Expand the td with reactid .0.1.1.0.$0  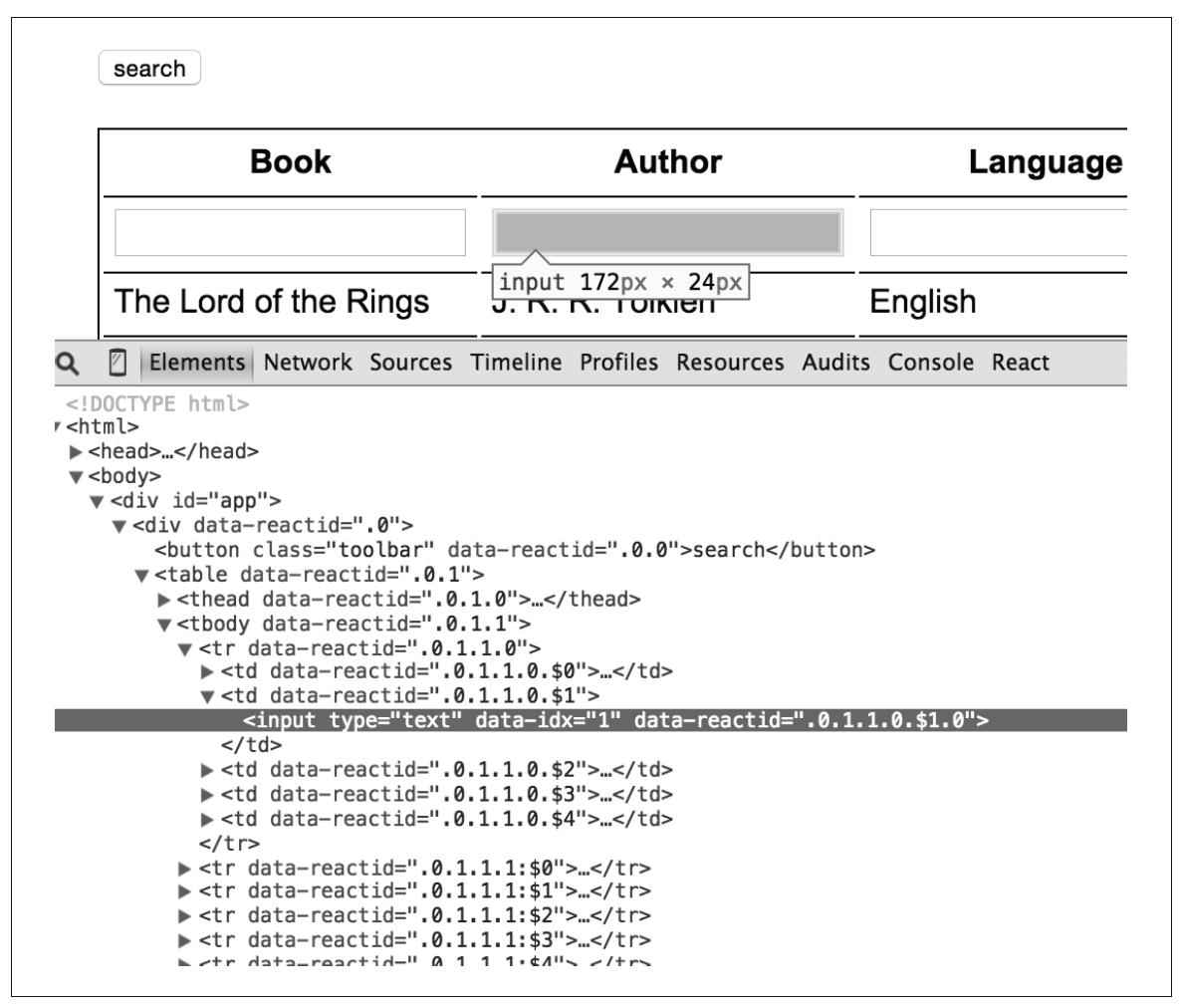point(207,672)
